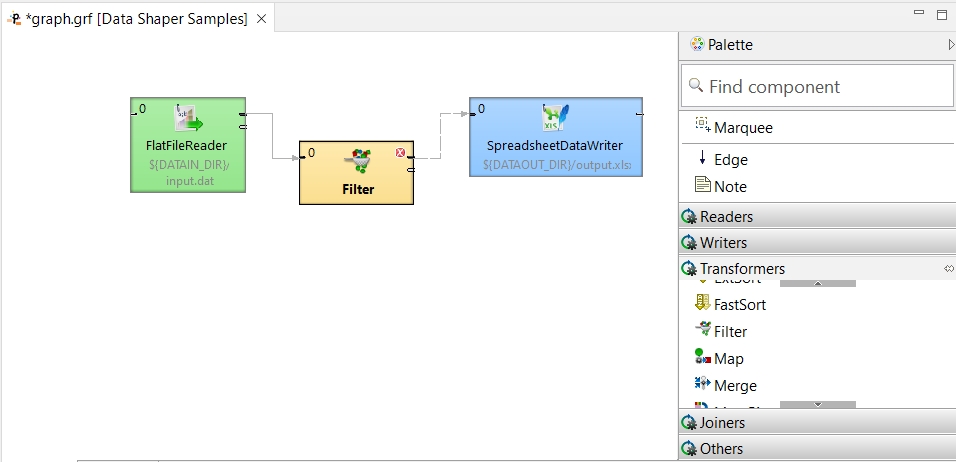Click the FlatFileReader output port

point(243,114)
